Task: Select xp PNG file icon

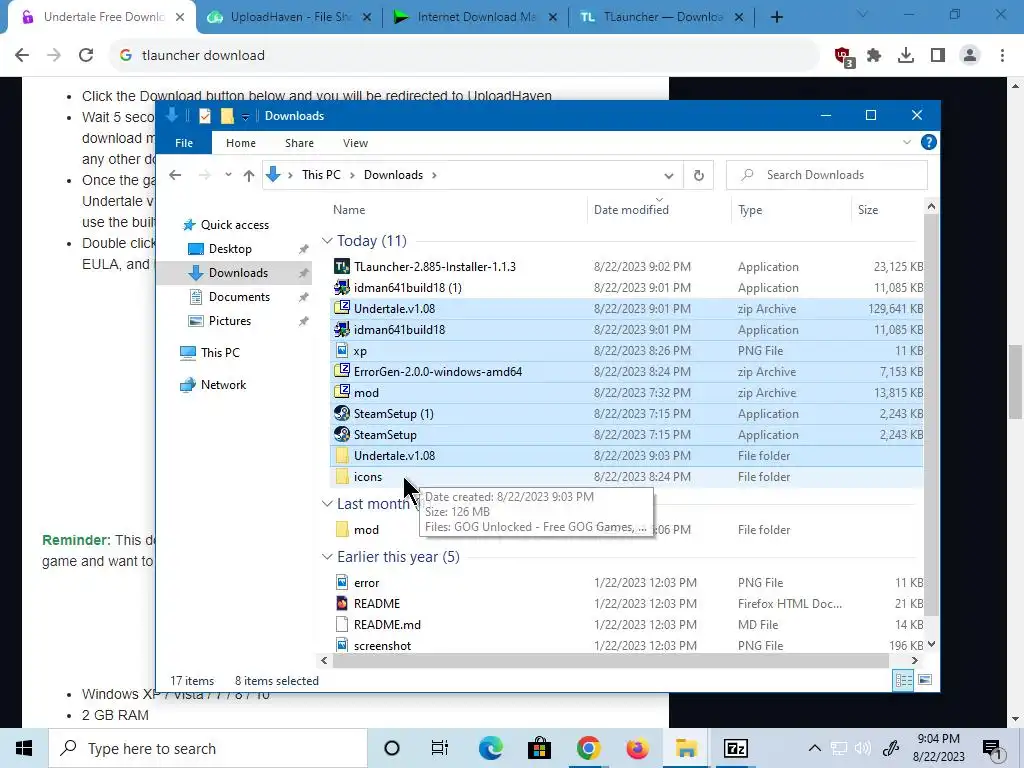Action: 342,351
